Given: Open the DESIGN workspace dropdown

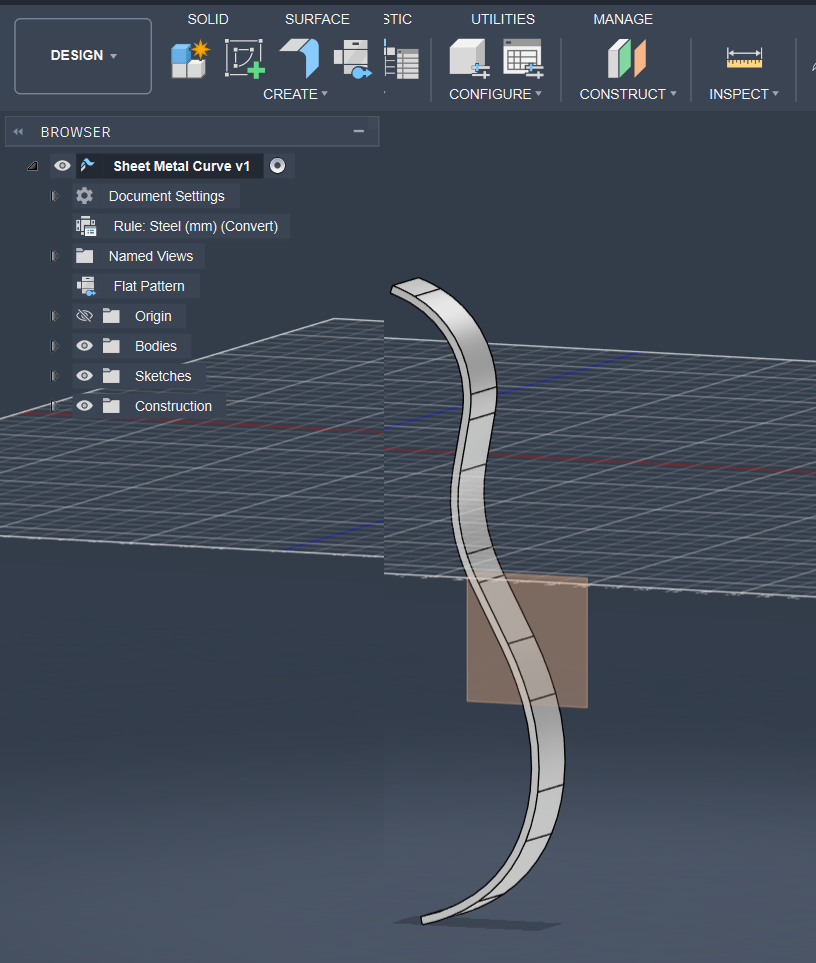Looking at the screenshot, I should point(82,56).
